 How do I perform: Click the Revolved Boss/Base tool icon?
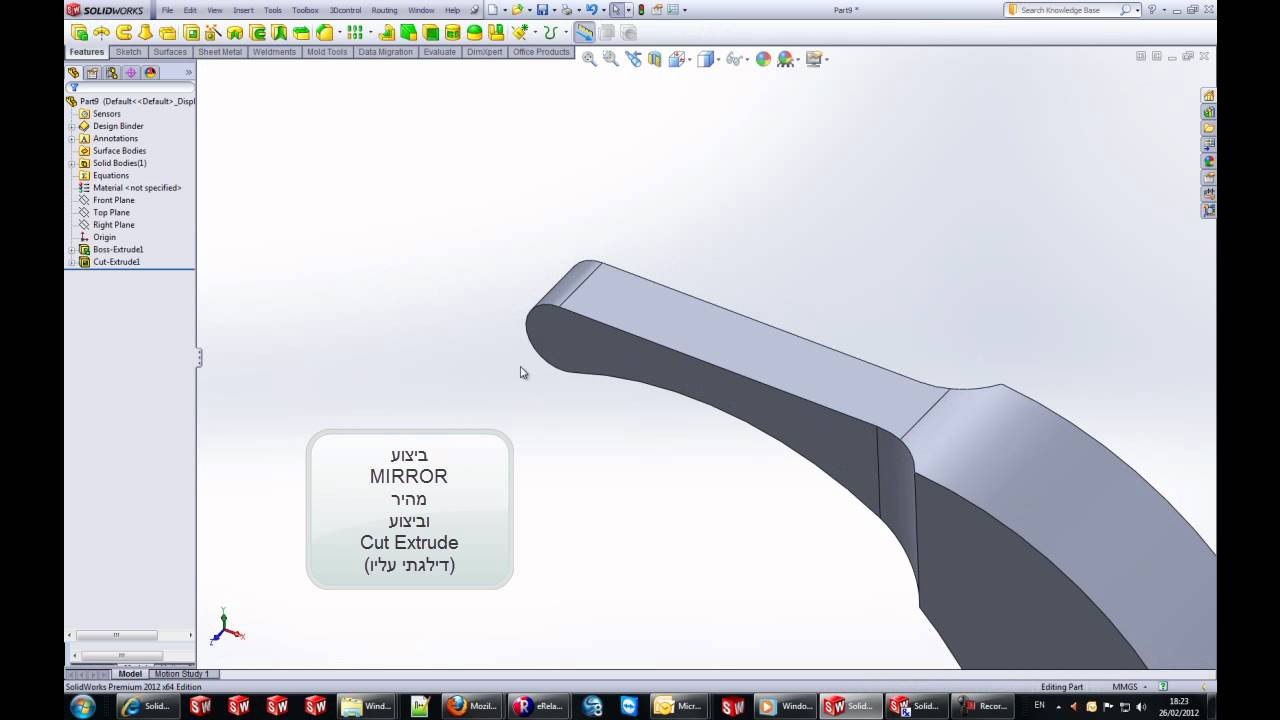coord(102,32)
